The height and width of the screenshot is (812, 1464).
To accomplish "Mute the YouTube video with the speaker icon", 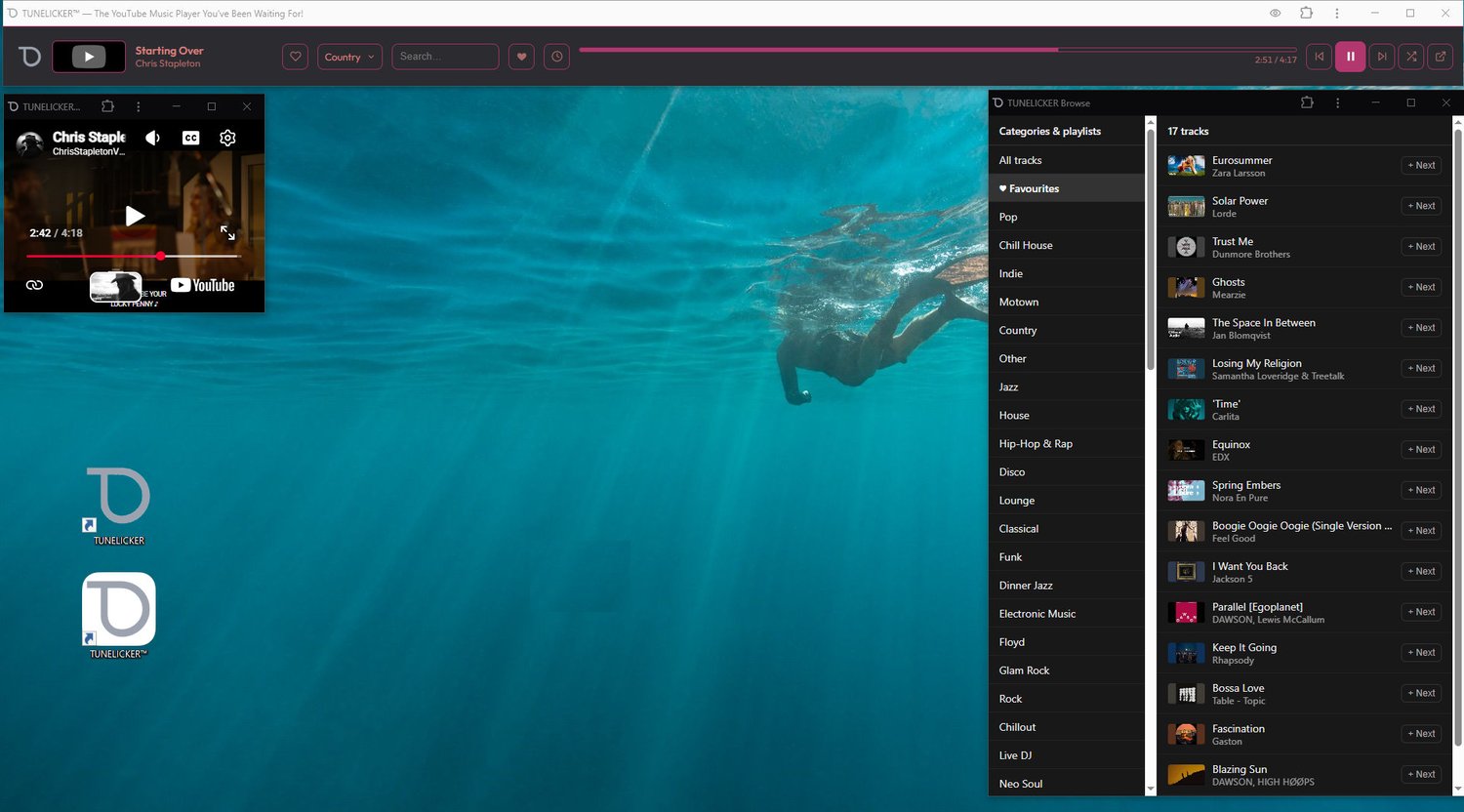I will pyautogui.click(x=153, y=138).
